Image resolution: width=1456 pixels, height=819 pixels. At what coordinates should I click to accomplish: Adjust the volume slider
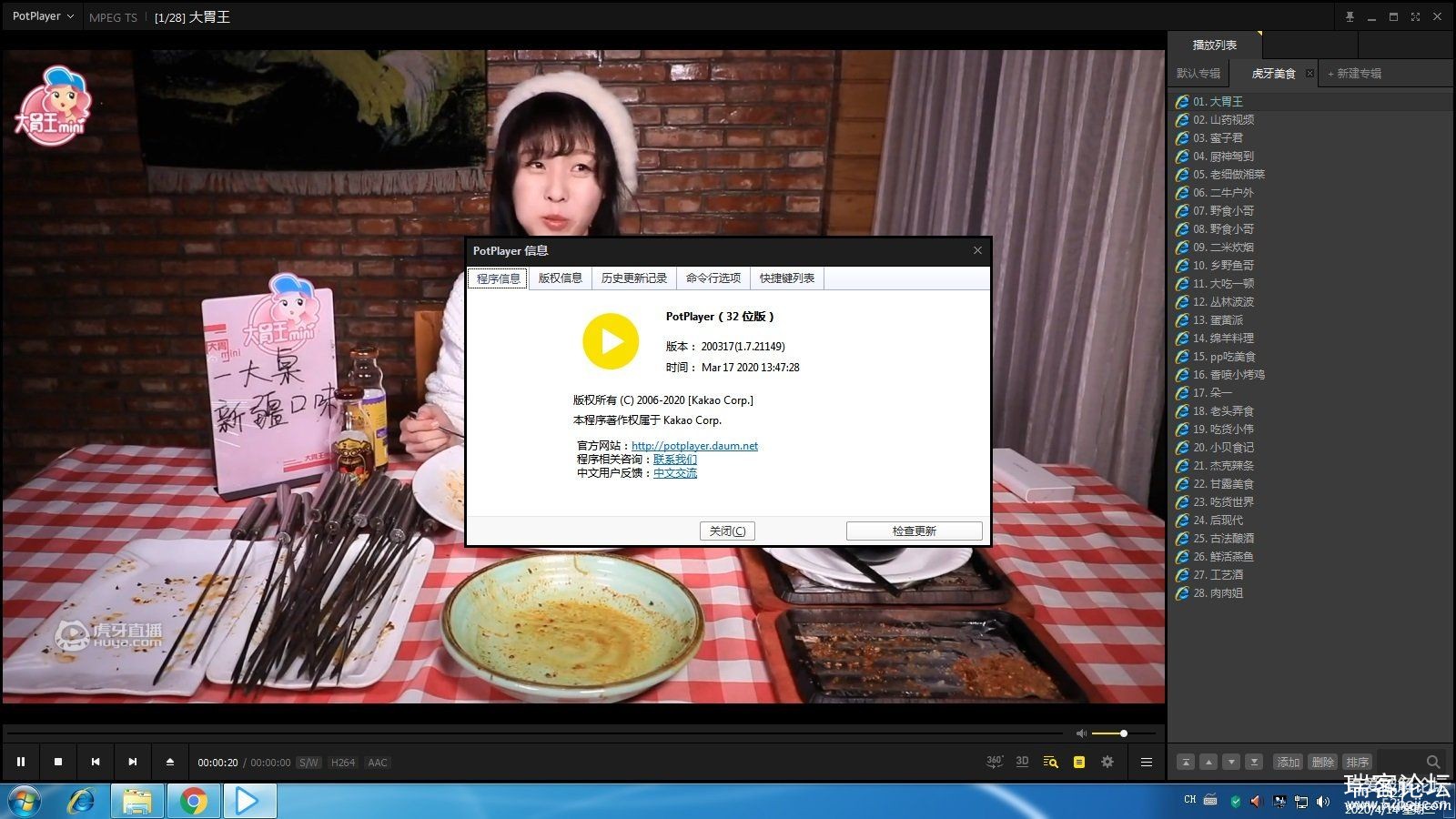[1124, 733]
